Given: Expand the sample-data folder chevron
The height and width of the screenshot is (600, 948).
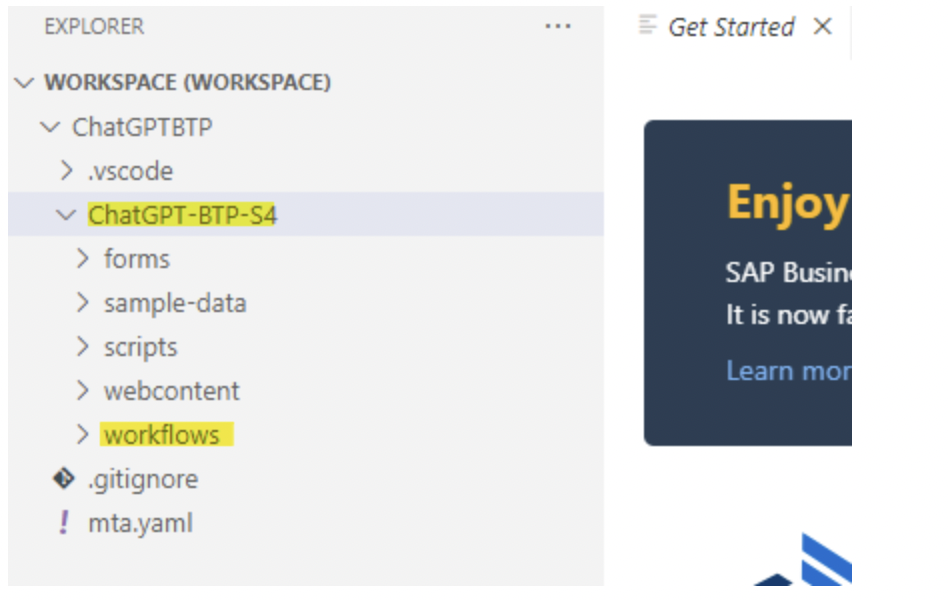Looking at the screenshot, I should click(83, 303).
